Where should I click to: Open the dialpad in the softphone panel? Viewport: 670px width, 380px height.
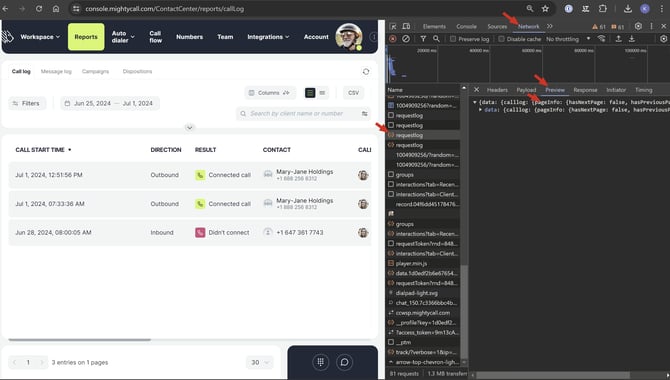click(x=320, y=362)
